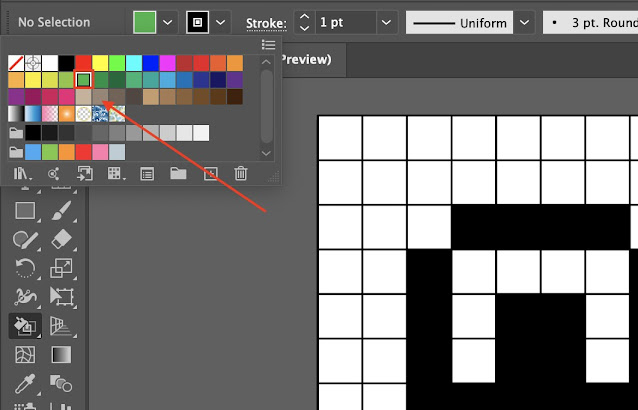
Task: Choose the None swatch with red slash
Action: point(16,63)
